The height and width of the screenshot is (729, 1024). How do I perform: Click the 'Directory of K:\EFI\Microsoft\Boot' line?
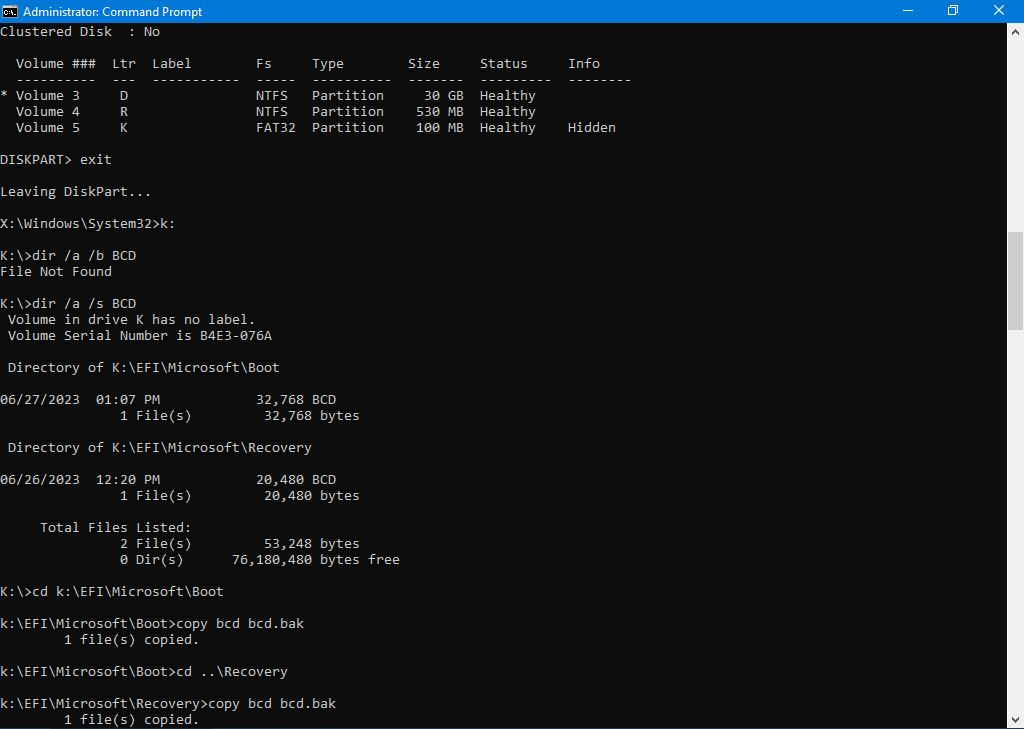point(143,368)
